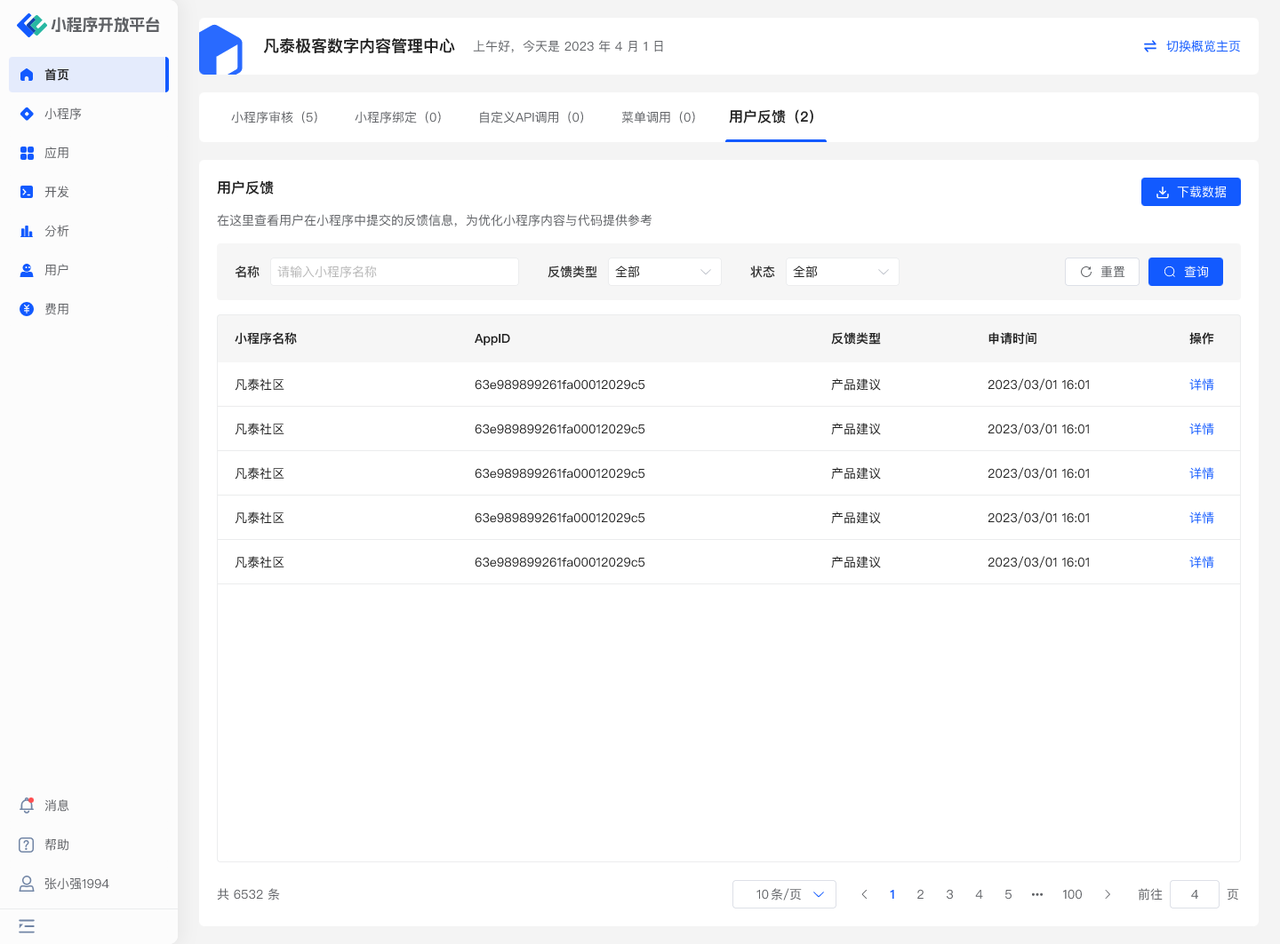Collapse the sidebar using bottom menu icon
Screen dimensions: 1280x944
pyautogui.click(x=27, y=926)
